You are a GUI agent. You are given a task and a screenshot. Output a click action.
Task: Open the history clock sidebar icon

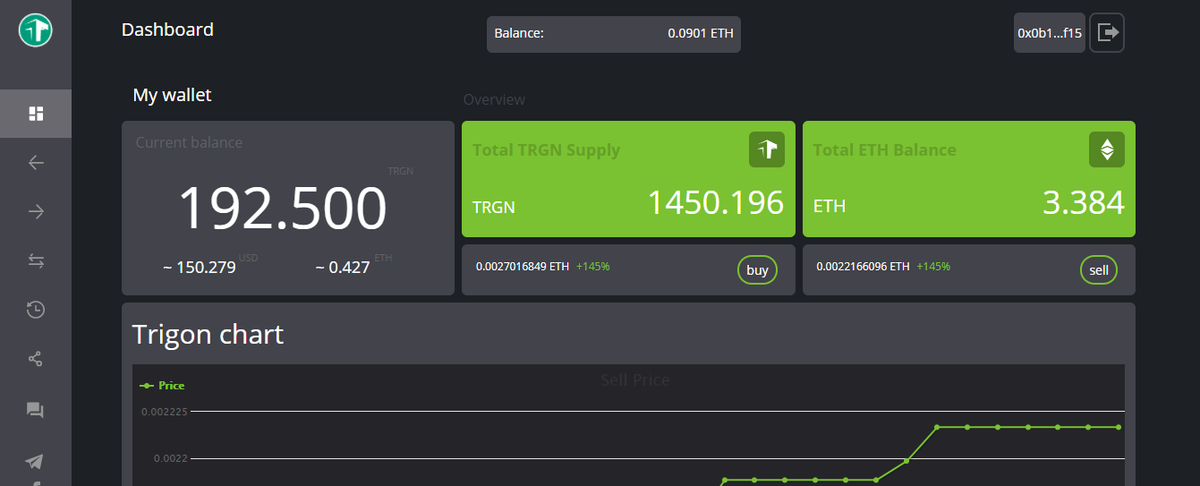[x=35, y=310]
